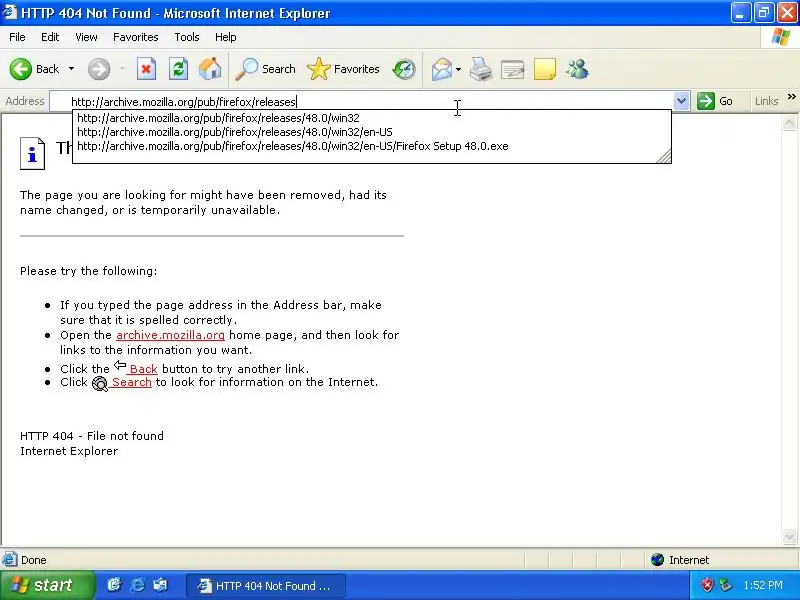Click the autocomplete list resize grip
Screen dimensions: 800x600
click(x=664, y=156)
